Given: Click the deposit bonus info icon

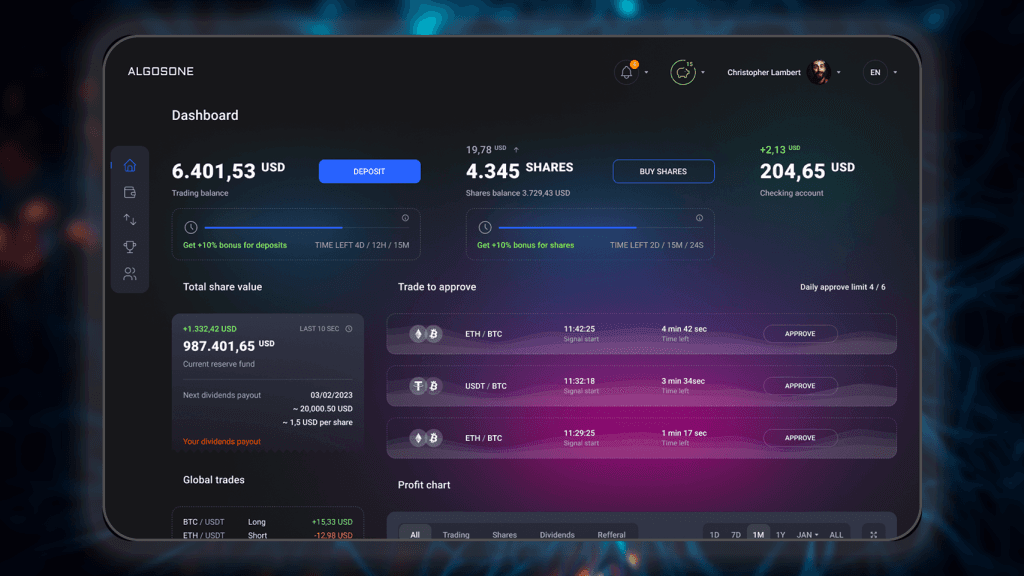Looking at the screenshot, I should (405, 218).
